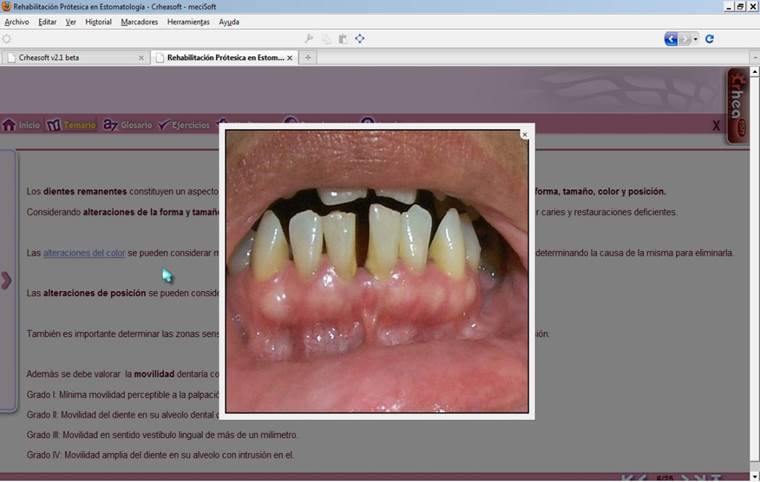Click the wrench tool icon in toolbar
The image size is (760, 482).
[309, 39]
